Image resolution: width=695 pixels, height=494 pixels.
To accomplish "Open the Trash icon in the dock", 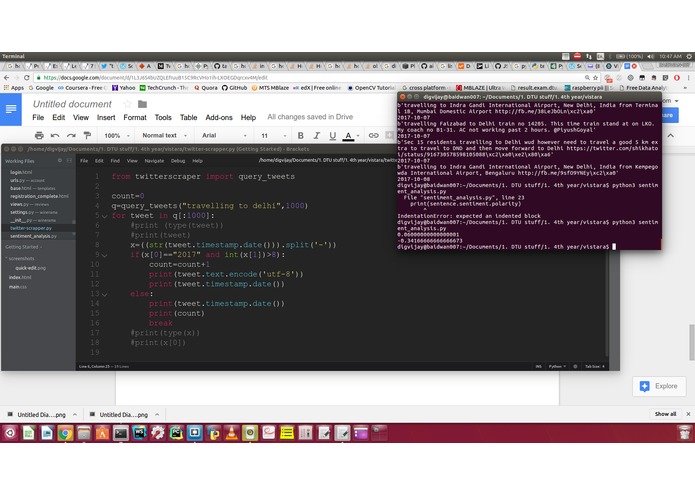I will pos(684,433).
